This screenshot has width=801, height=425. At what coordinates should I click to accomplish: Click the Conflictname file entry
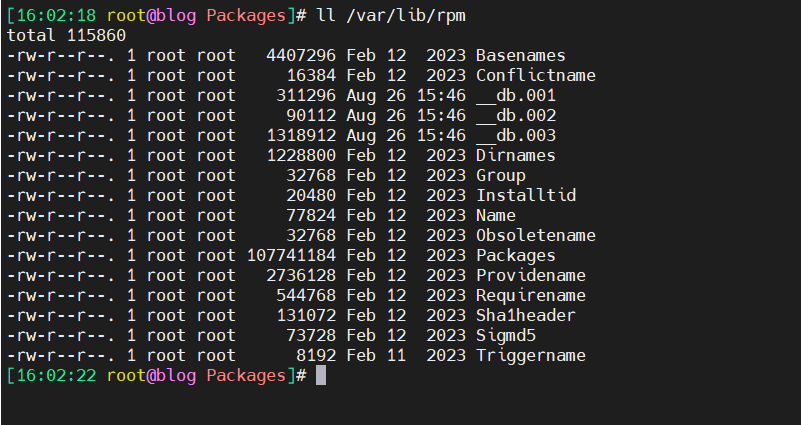(x=535, y=75)
